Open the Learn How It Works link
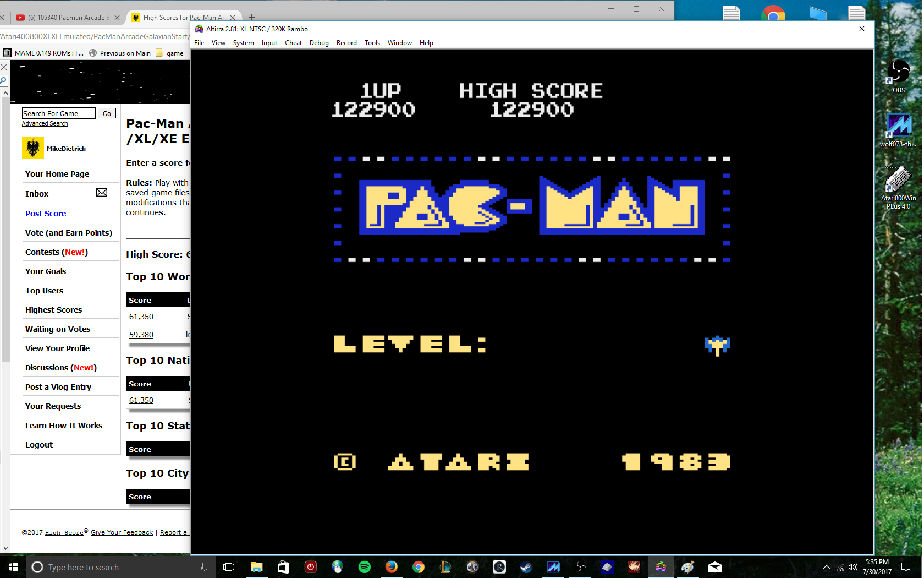Viewport: 922px width, 578px height. [64, 426]
